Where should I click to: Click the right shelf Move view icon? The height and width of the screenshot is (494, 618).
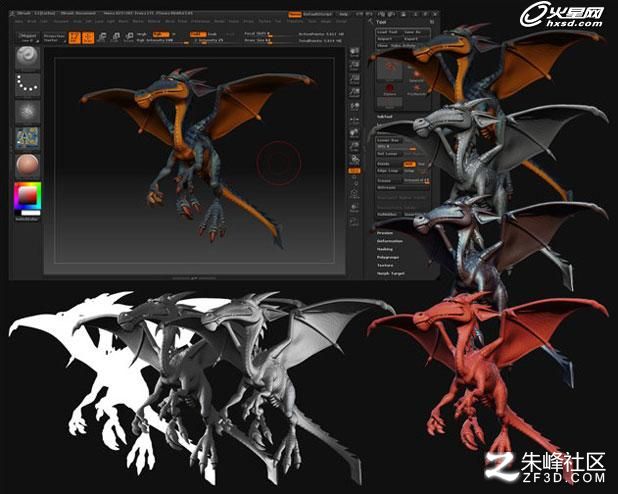[x=354, y=133]
